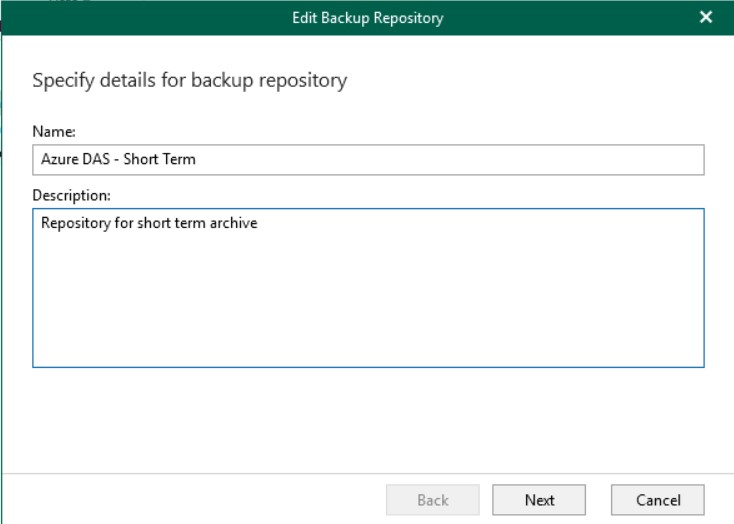Click the 'Specify details for backup repository' heading
The width and height of the screenshot is (734, 524).
190,80
